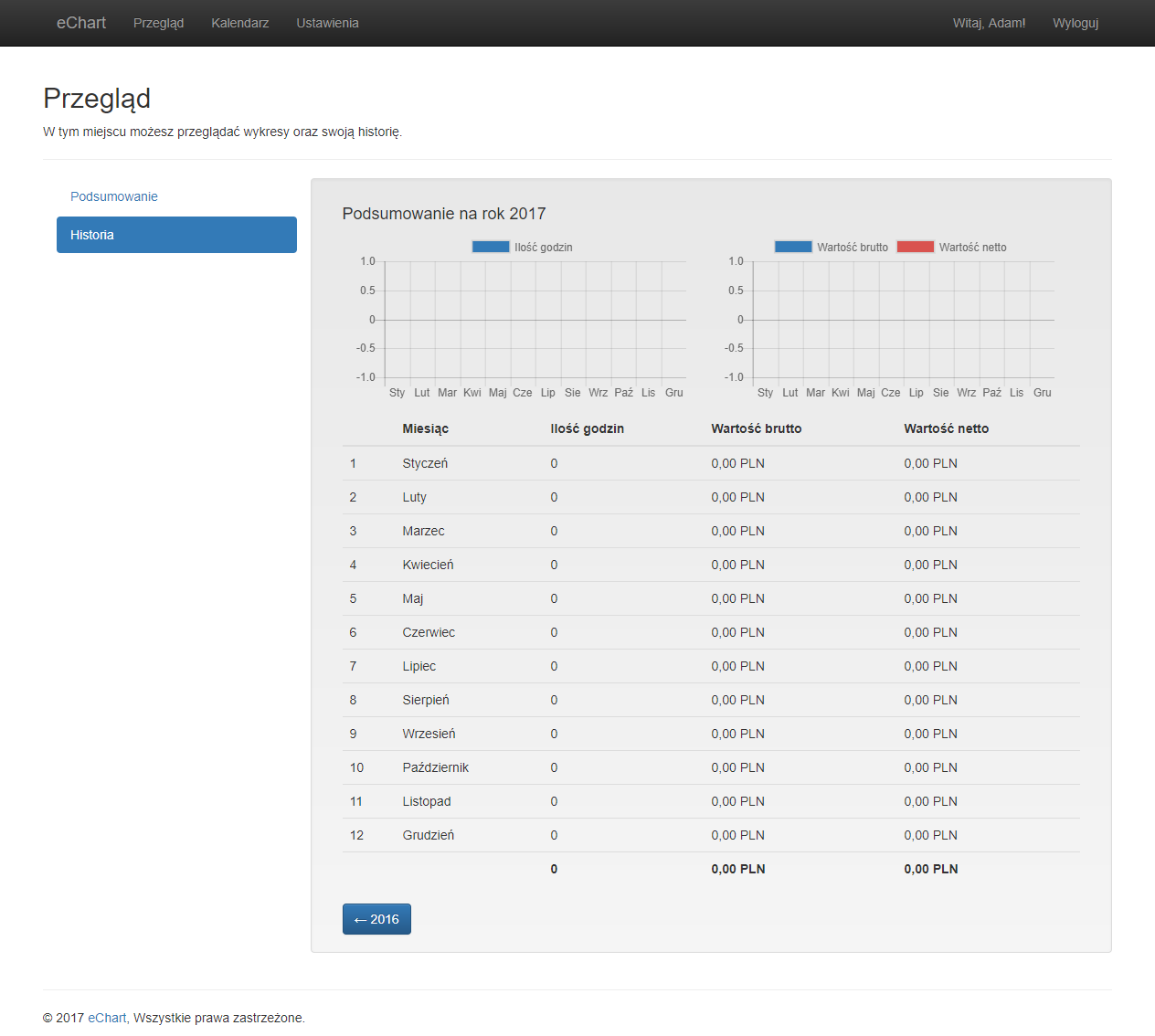This screenshot has height=1036, width=1155.
Task: Select the Styczeń table row
Action: pos(710,463)
